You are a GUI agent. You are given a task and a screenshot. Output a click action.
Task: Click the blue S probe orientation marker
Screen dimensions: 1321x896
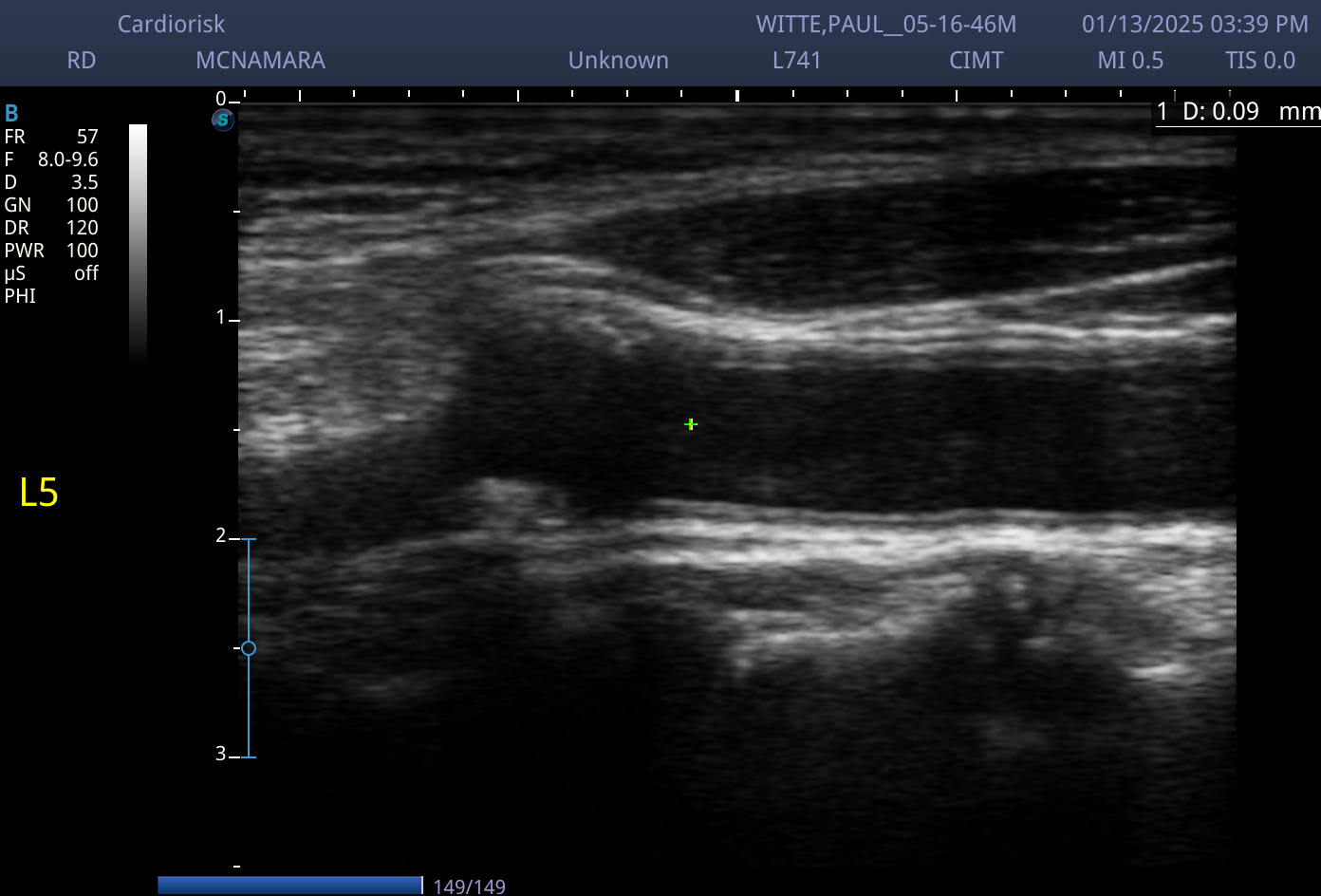coord(223,121)
